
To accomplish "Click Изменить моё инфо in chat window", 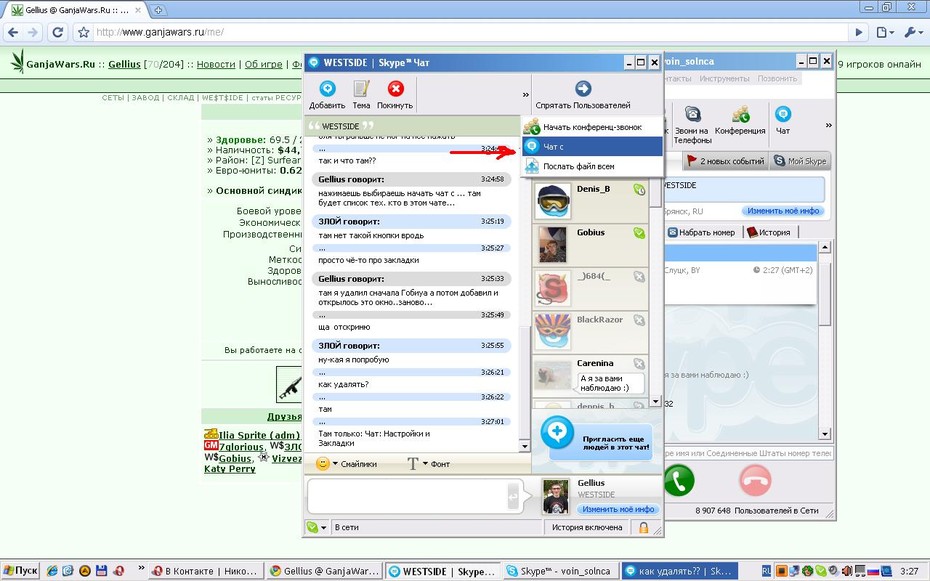I will [x=618, y=509].
